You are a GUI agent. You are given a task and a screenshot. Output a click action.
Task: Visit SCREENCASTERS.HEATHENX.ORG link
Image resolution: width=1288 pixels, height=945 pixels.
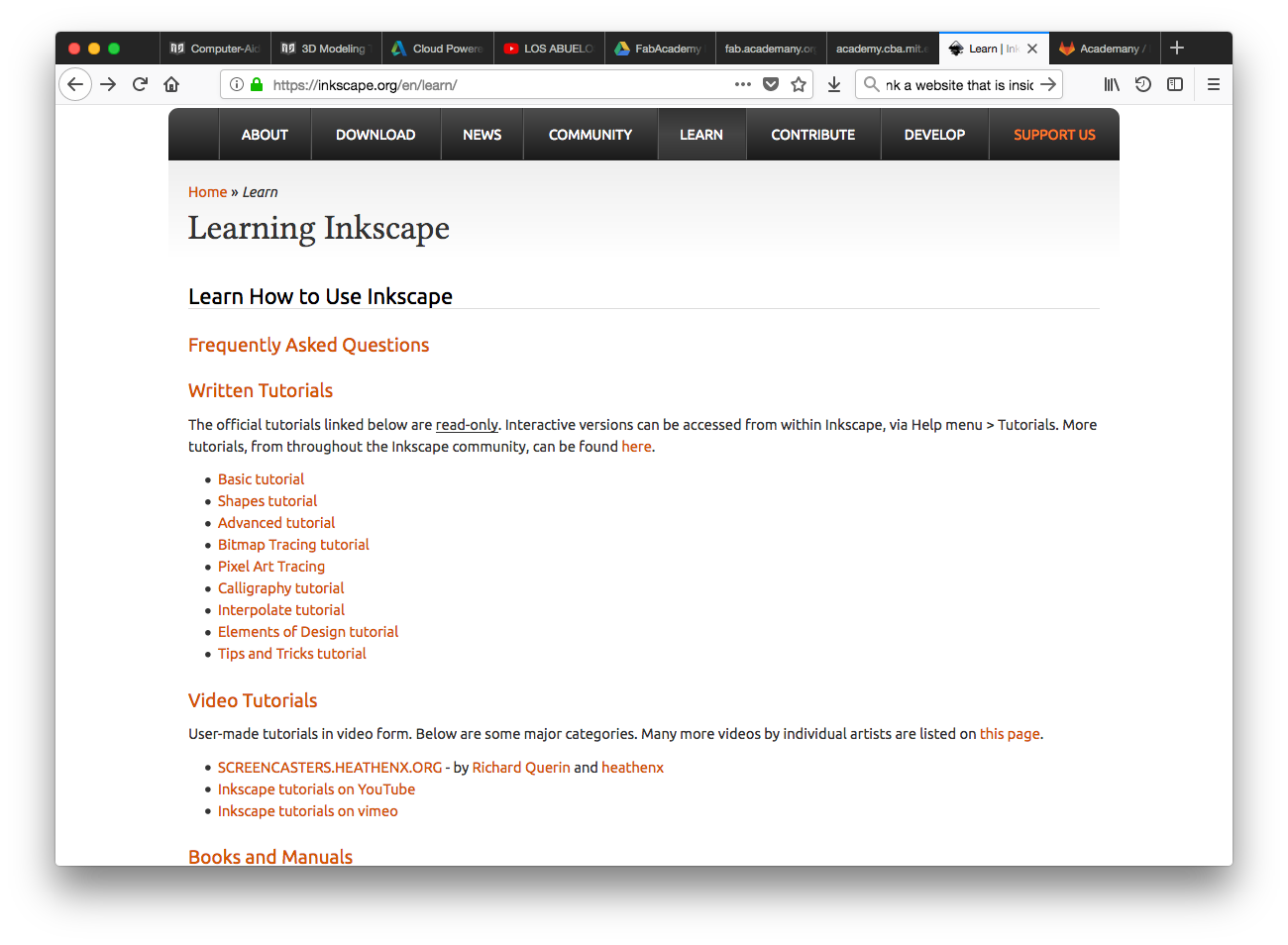click(330, 768)
